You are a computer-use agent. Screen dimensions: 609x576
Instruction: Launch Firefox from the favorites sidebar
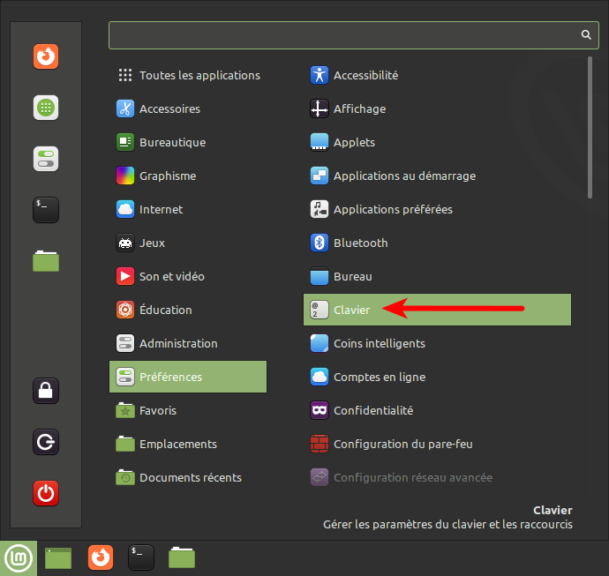[x=46, y=57]
